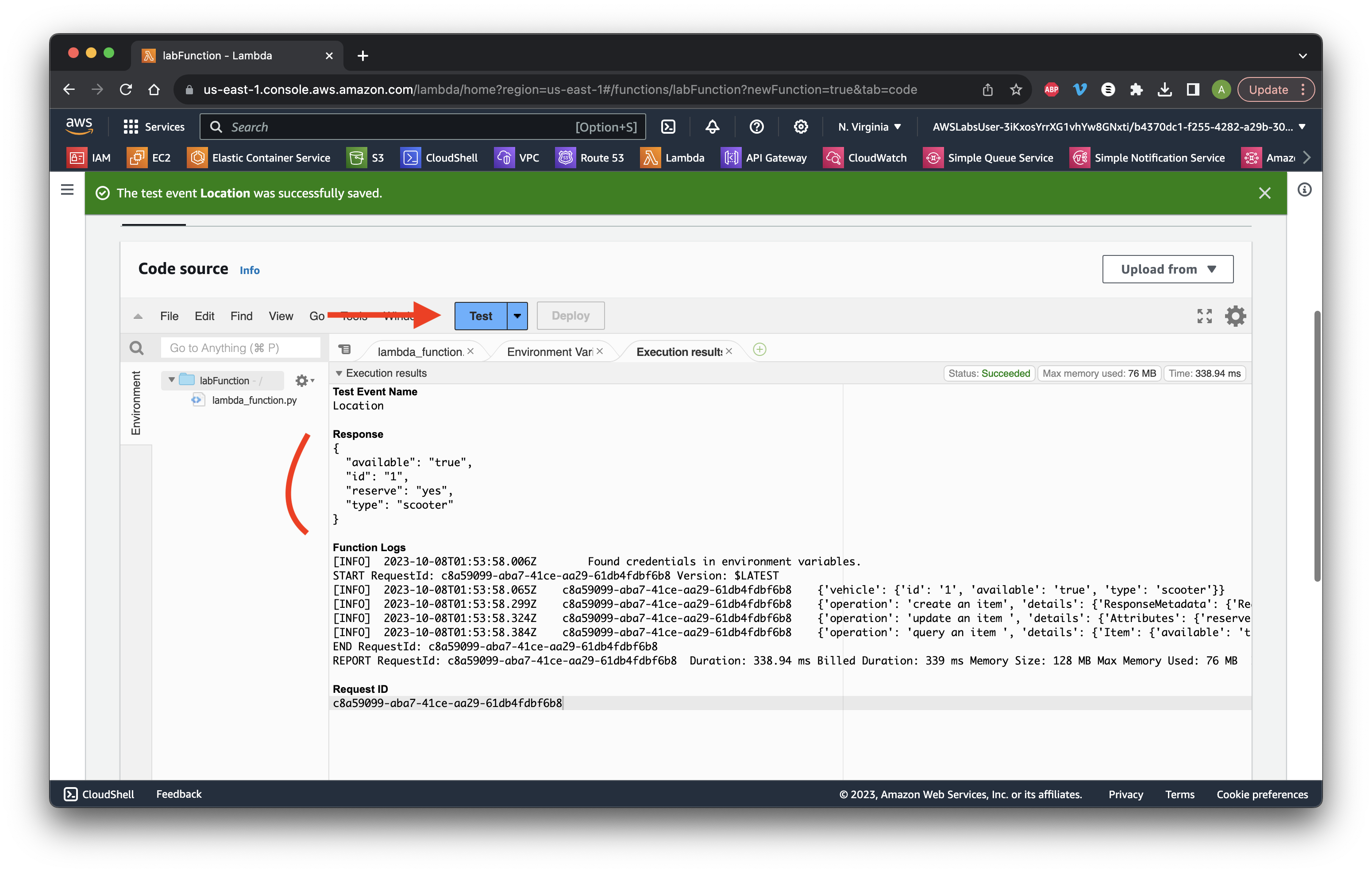Open the Route 53 shortcut
The height and width of the screenshot is (873, 1372).
click(590, 158)
